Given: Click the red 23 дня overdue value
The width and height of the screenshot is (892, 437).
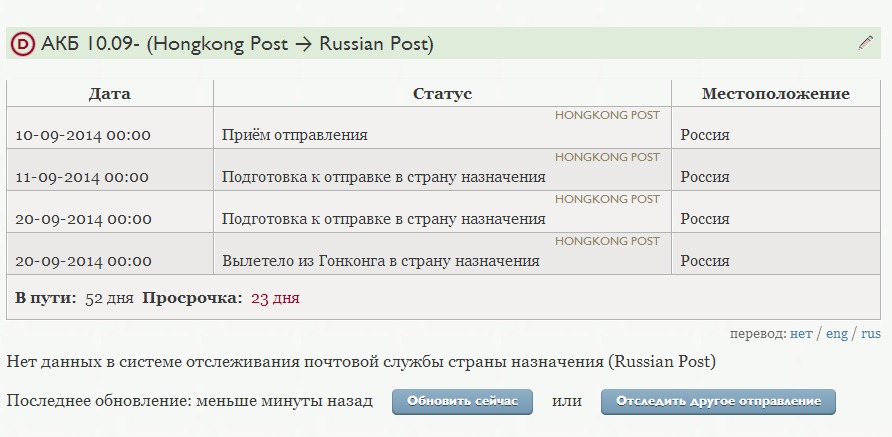Looking at the screenshot, I should (275, 297).
